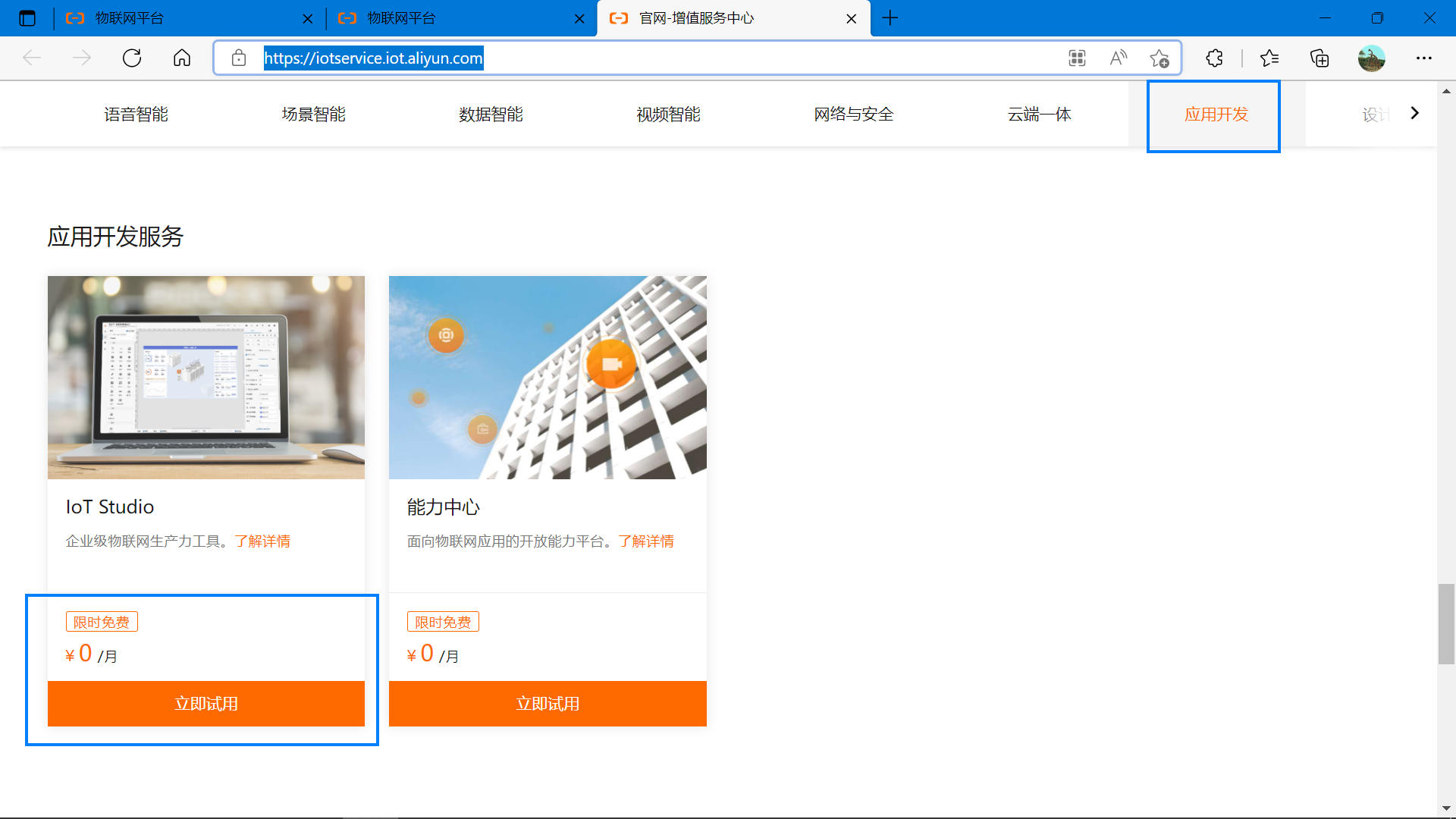
Task: Click the scrollbar up arrow
Action: (1446, 91)
